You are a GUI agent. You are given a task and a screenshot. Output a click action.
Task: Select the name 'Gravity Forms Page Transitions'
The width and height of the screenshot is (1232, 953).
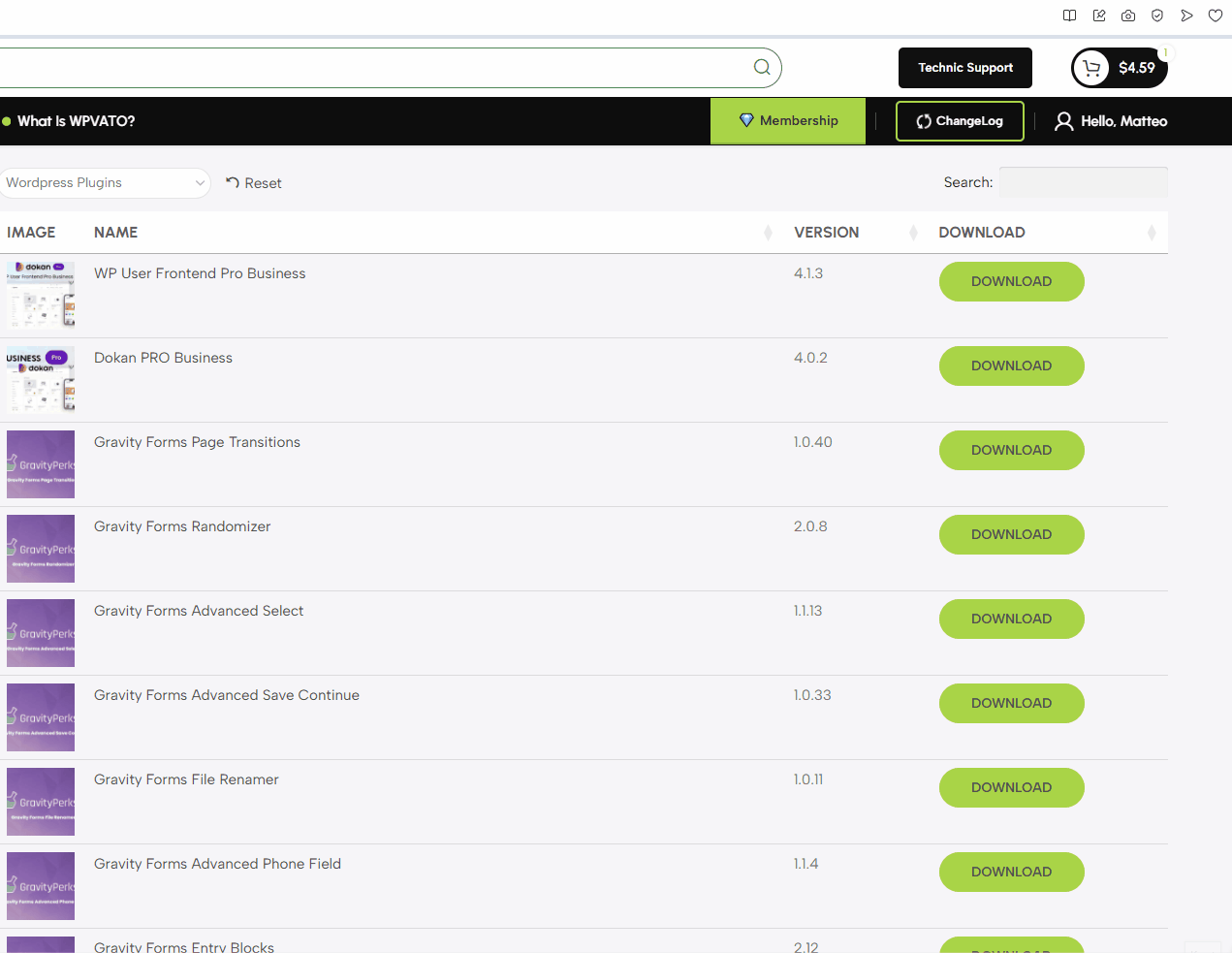coord(197,442)
